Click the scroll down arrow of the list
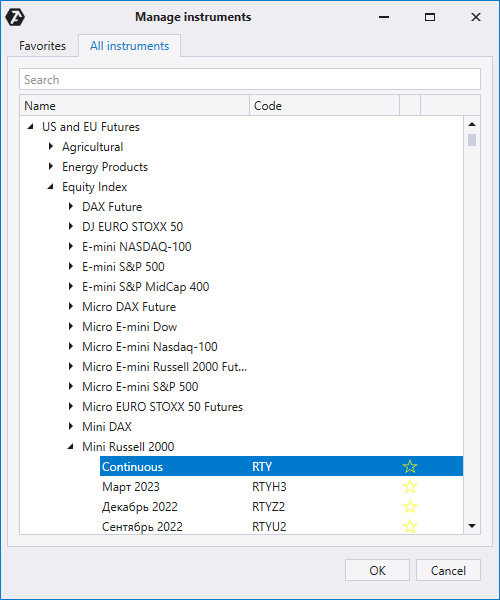Viewport: 500px width, 600px height. (472, 526)
